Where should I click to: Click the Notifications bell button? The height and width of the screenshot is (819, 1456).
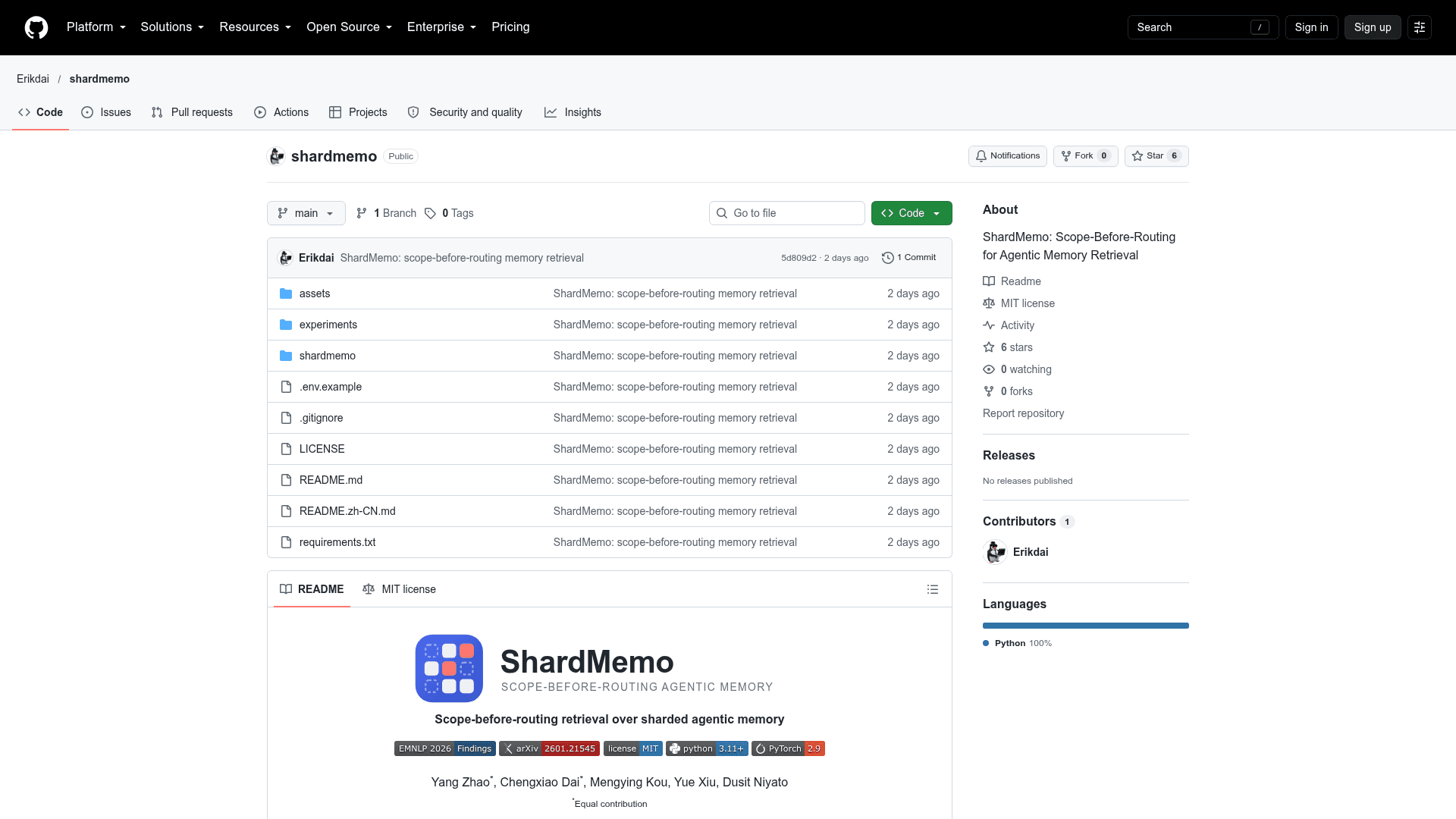point(1008,156)
